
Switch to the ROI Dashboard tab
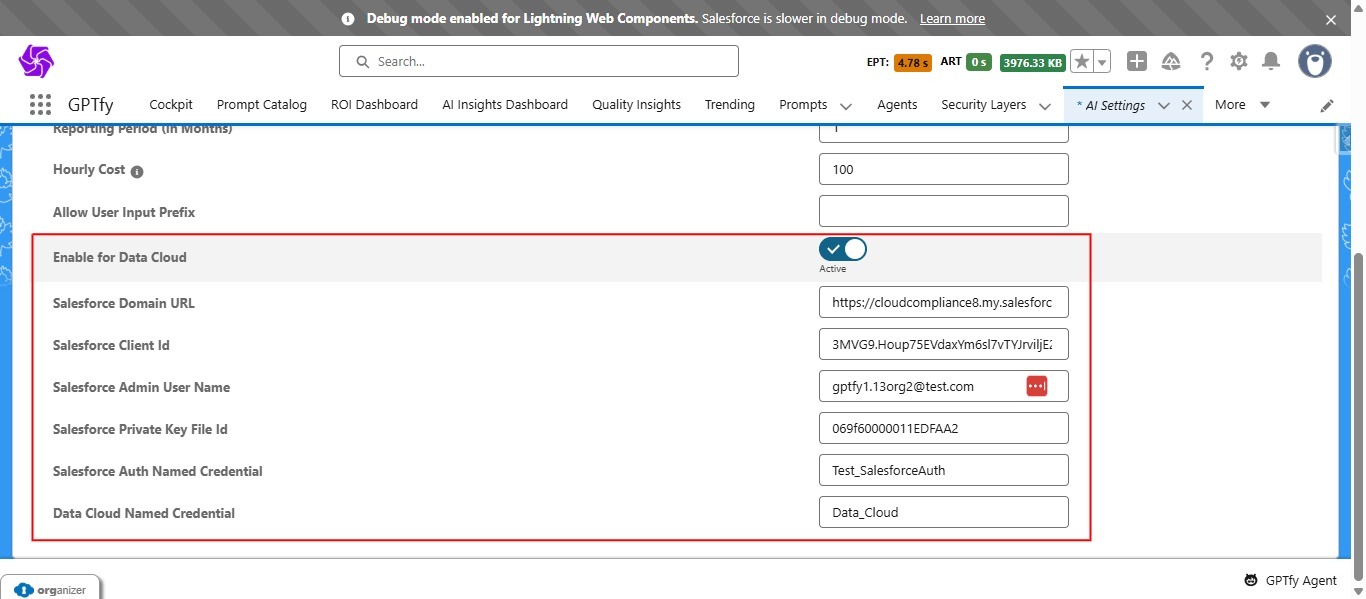coord(374,104)
